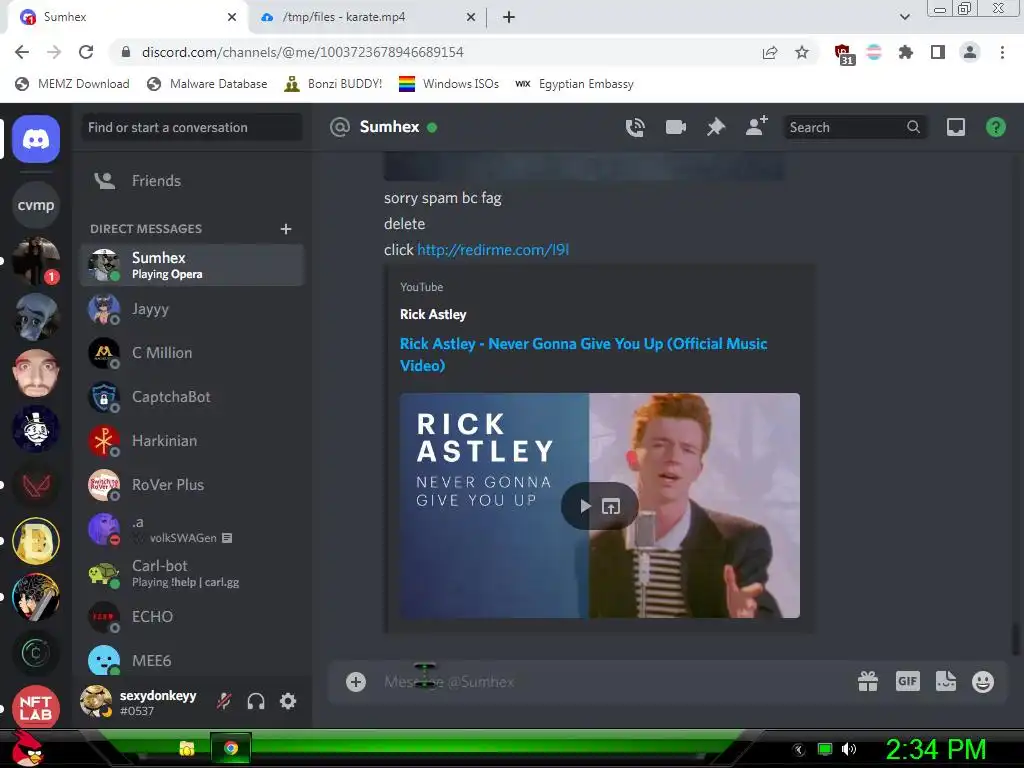Open the Nitro gift picker
1024x768 pixels.
click(868, 682)
